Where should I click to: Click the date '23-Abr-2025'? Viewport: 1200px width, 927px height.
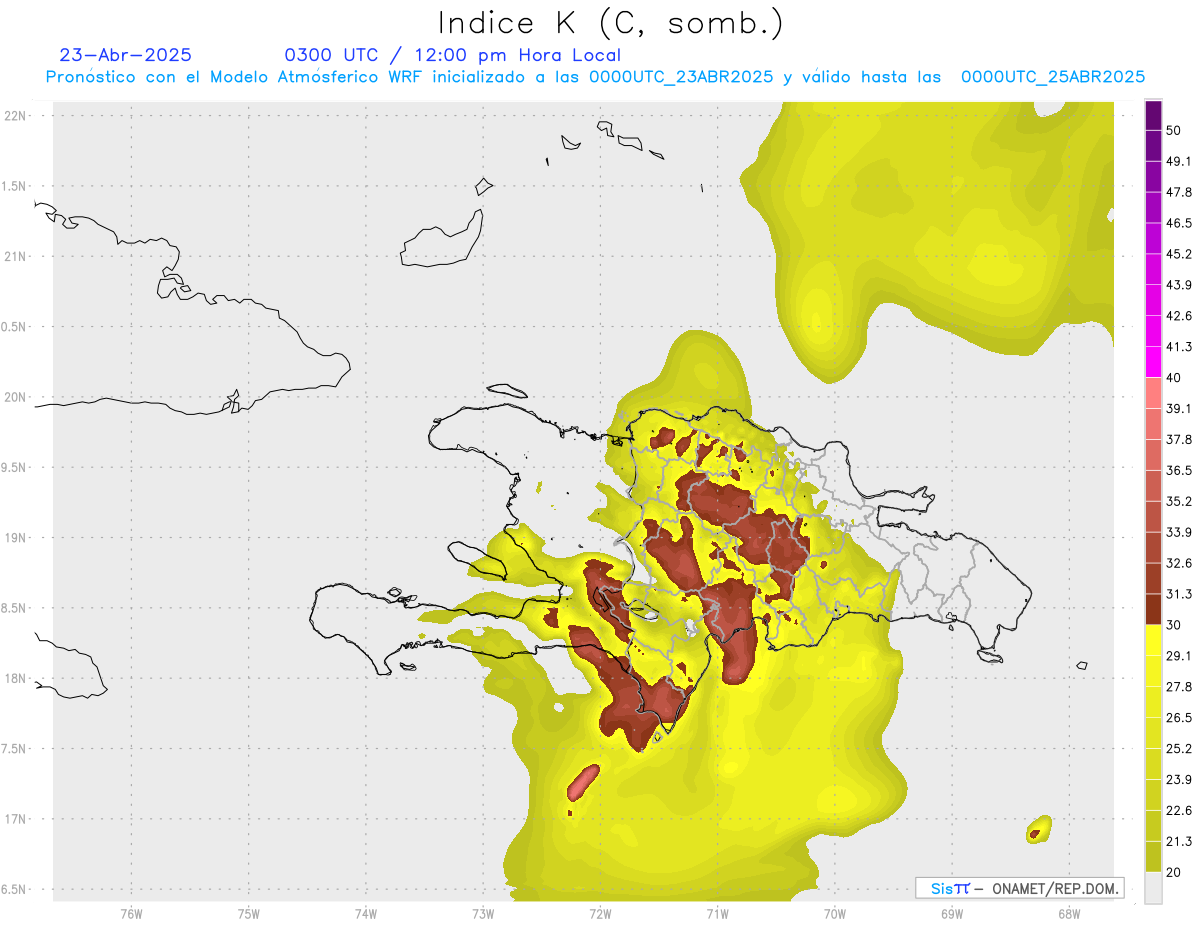point(126,55)
